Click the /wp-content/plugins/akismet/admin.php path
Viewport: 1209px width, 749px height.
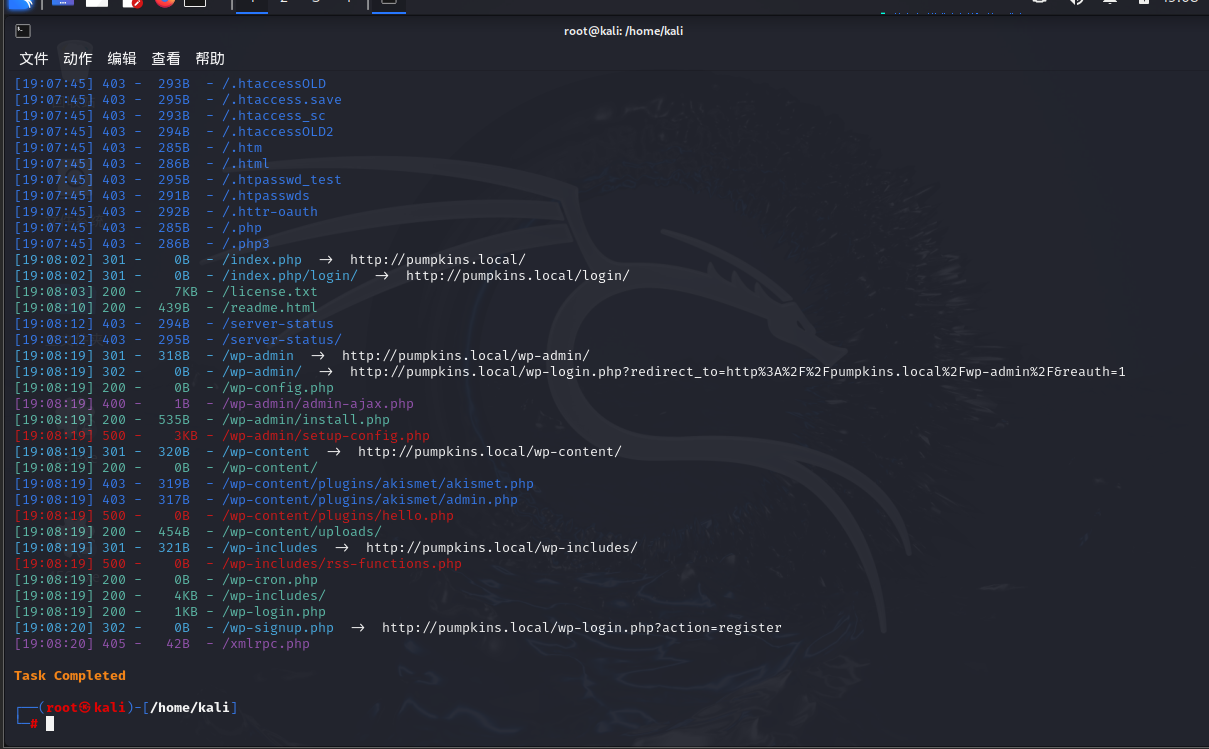pyautogui.click(x=370, y=500)
